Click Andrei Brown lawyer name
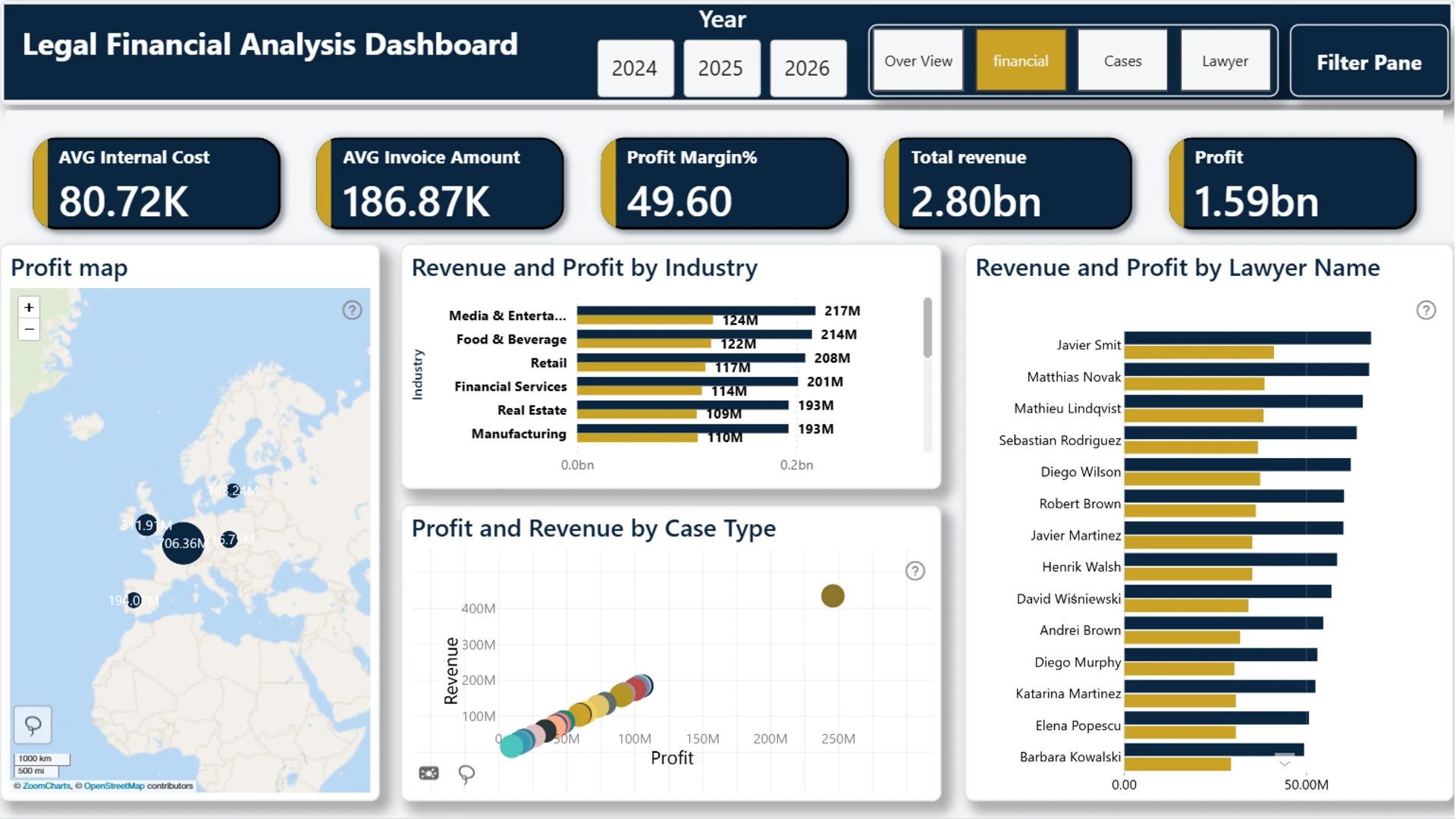1456x819 pixels. click(x=1080, y=630)
